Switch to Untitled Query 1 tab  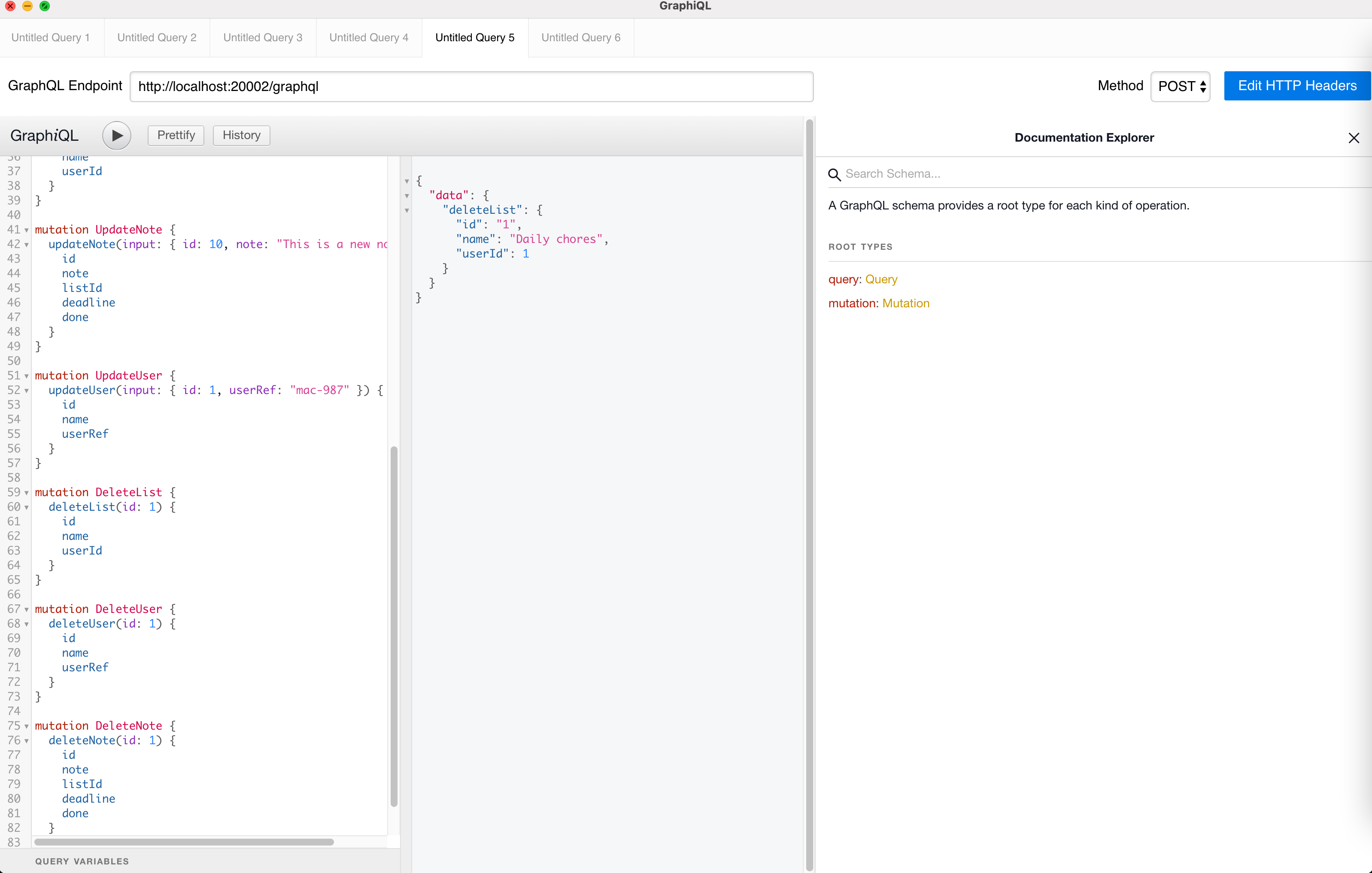click(51, 38)
